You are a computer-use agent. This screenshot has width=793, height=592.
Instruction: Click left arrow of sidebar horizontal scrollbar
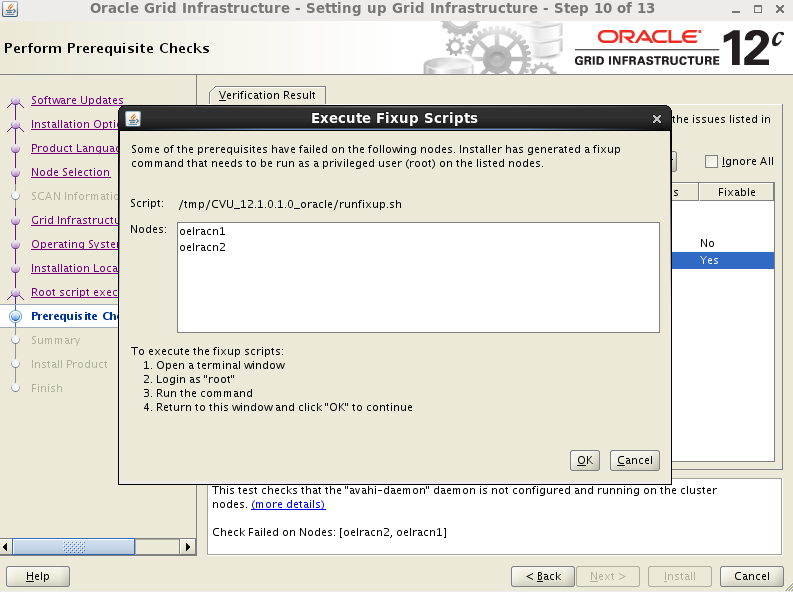pyautogui.click(x=6, y=547)
